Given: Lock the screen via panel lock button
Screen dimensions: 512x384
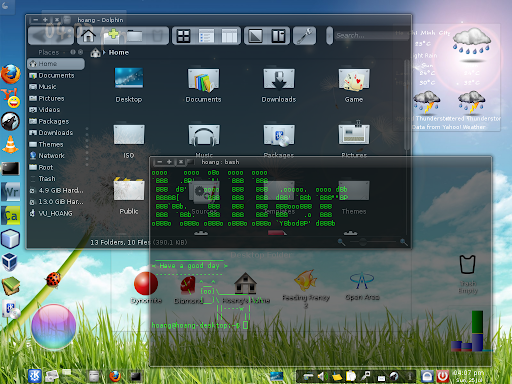Looking at the screenshot, I should coord(427,376).
